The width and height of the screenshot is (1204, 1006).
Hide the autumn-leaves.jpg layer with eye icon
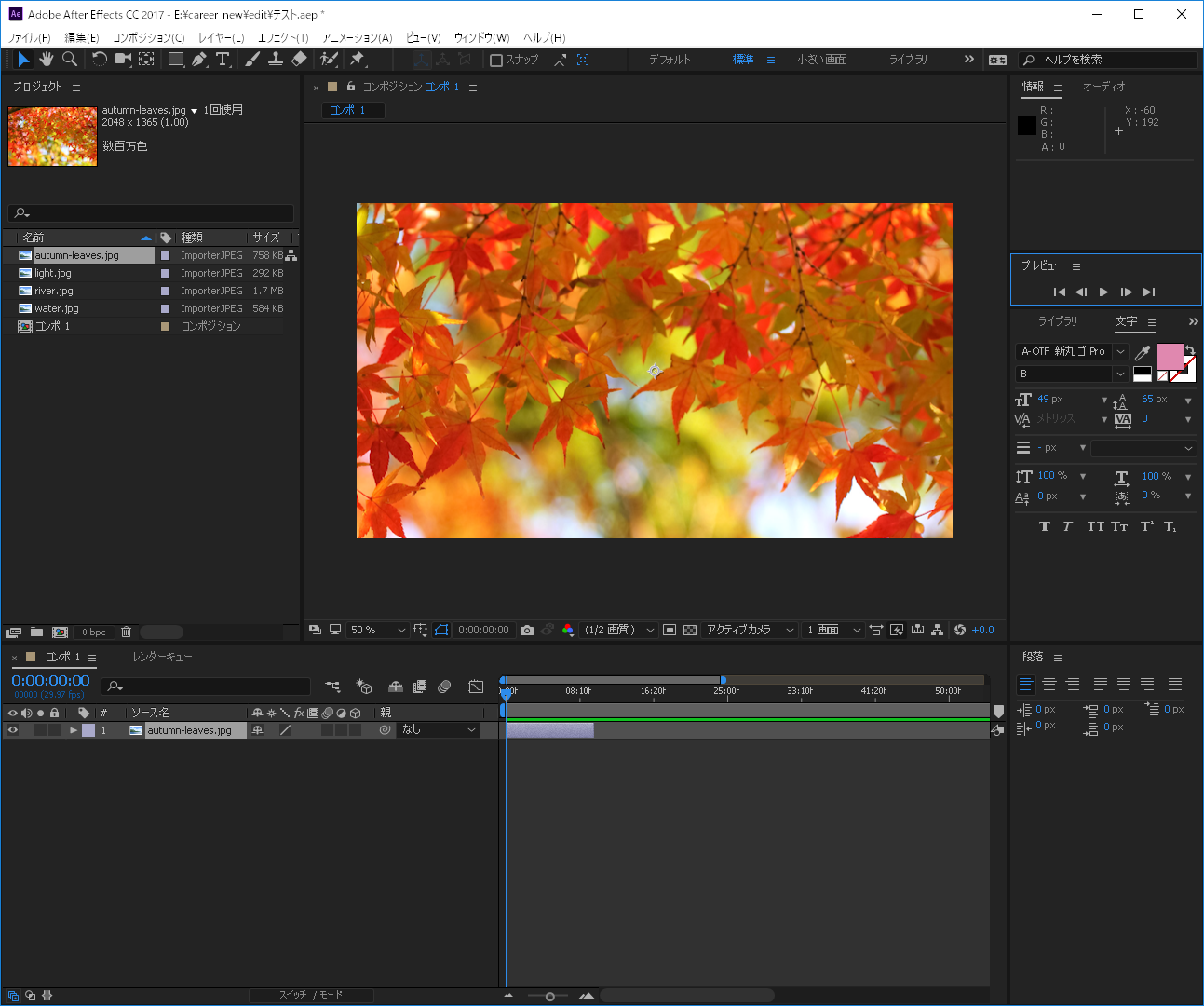click(x=13, y=730)
